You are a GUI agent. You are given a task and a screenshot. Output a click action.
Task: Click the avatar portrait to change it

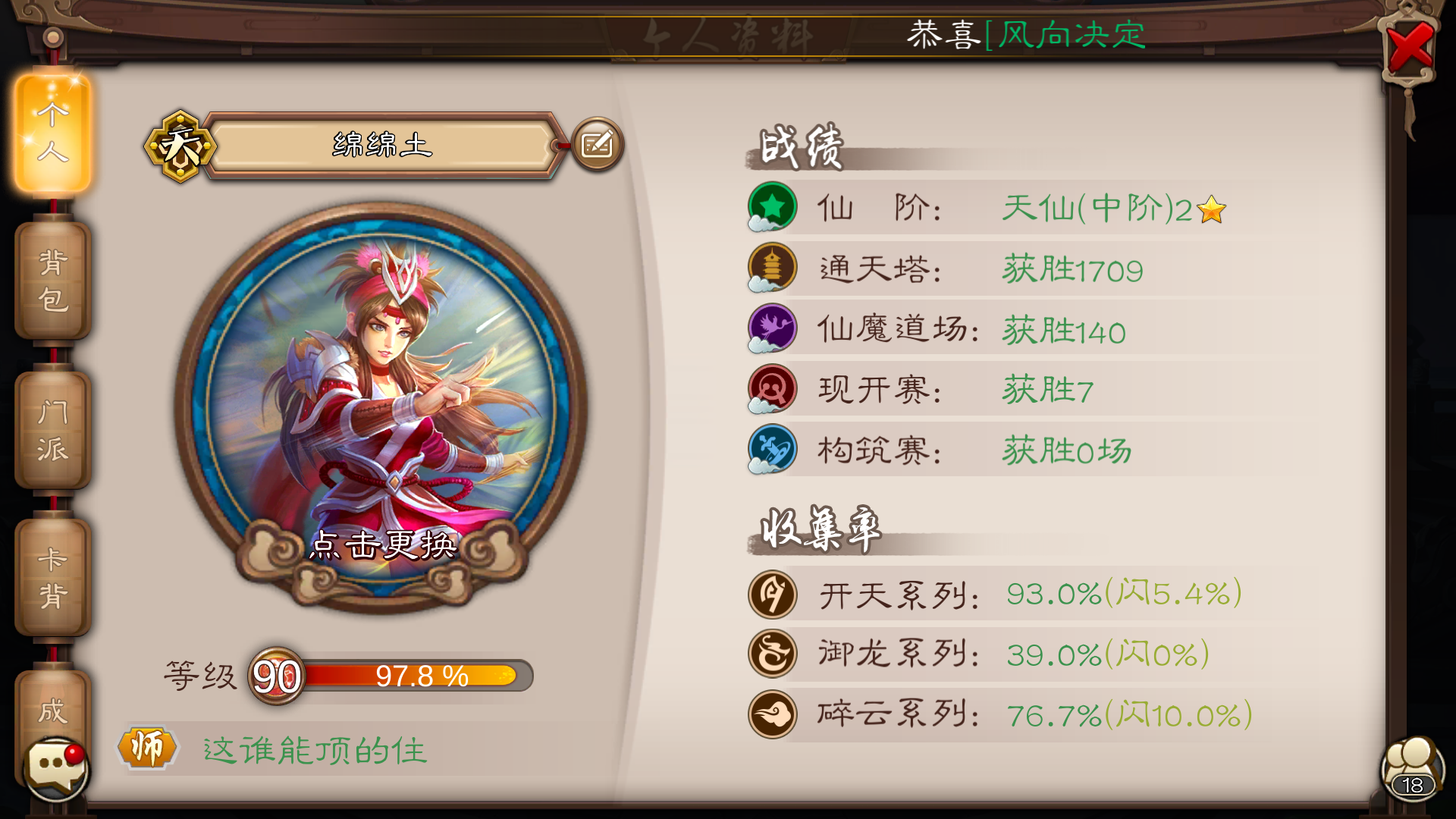tap(381, 406)
